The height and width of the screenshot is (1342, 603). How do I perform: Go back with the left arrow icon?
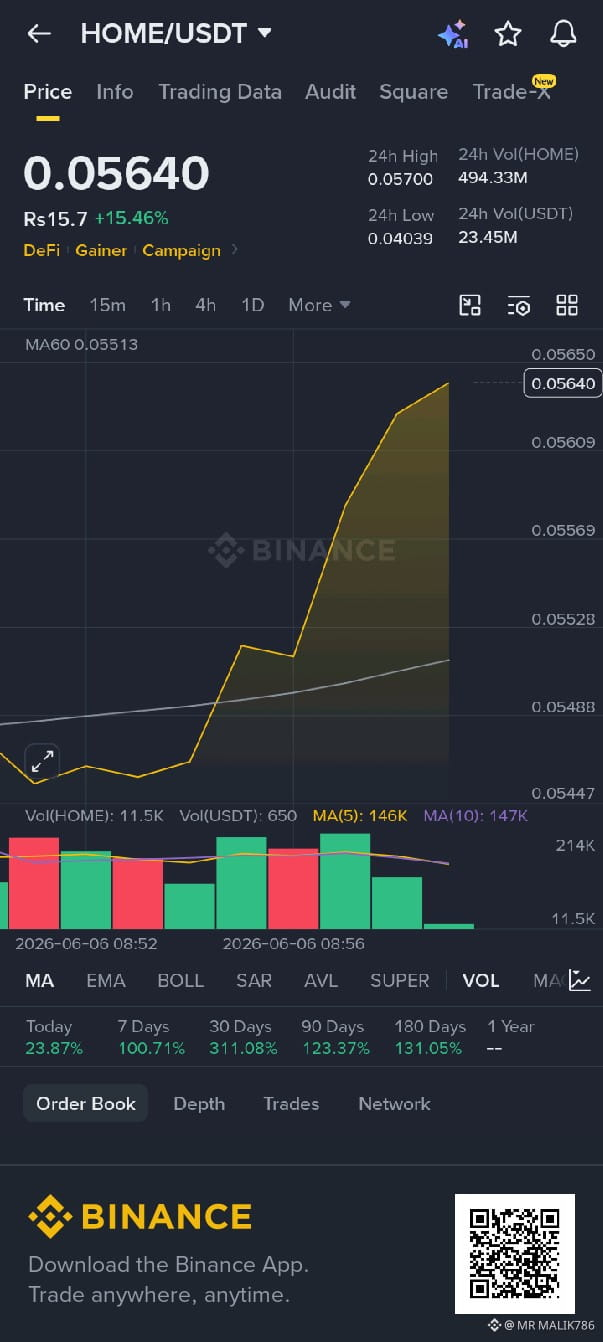click(39, 34)
